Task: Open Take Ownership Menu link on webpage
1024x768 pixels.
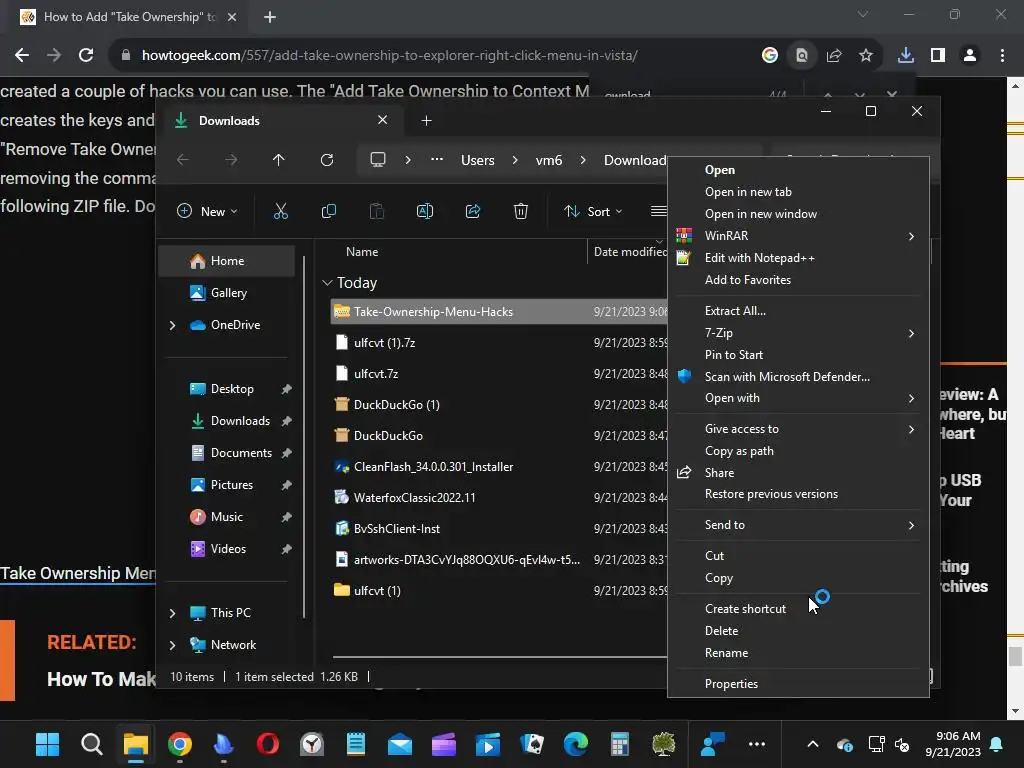Action: pyautogui.click(x=78, y=573)
